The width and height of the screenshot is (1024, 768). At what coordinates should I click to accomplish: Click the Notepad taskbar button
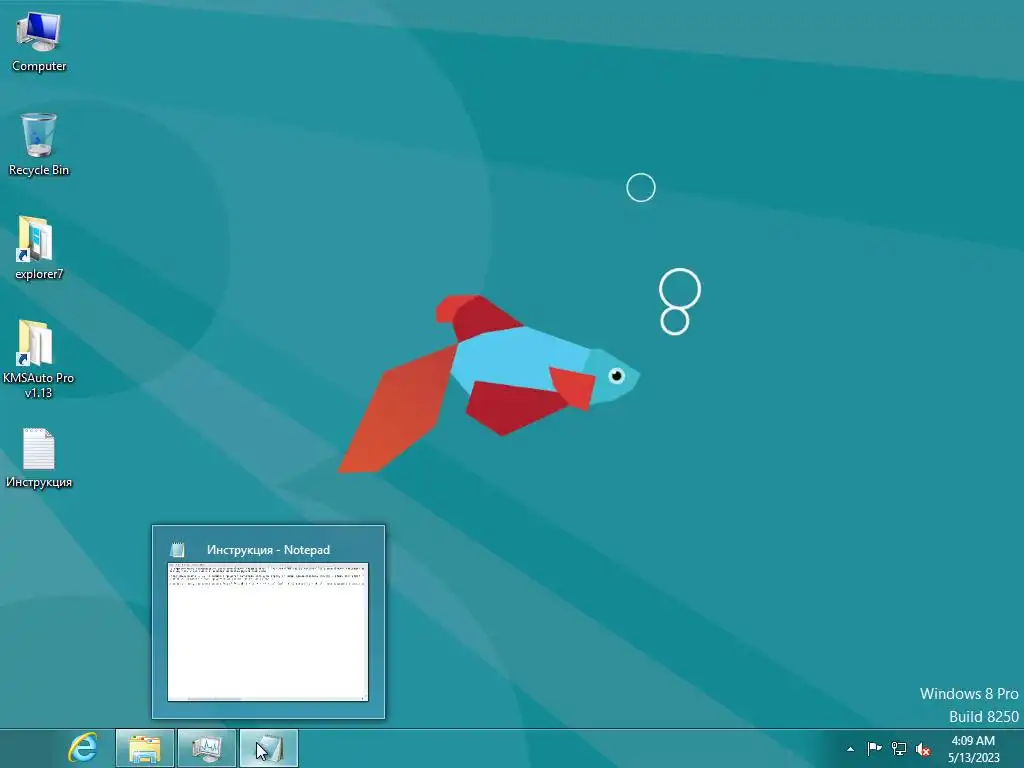(x=269, y=748)
